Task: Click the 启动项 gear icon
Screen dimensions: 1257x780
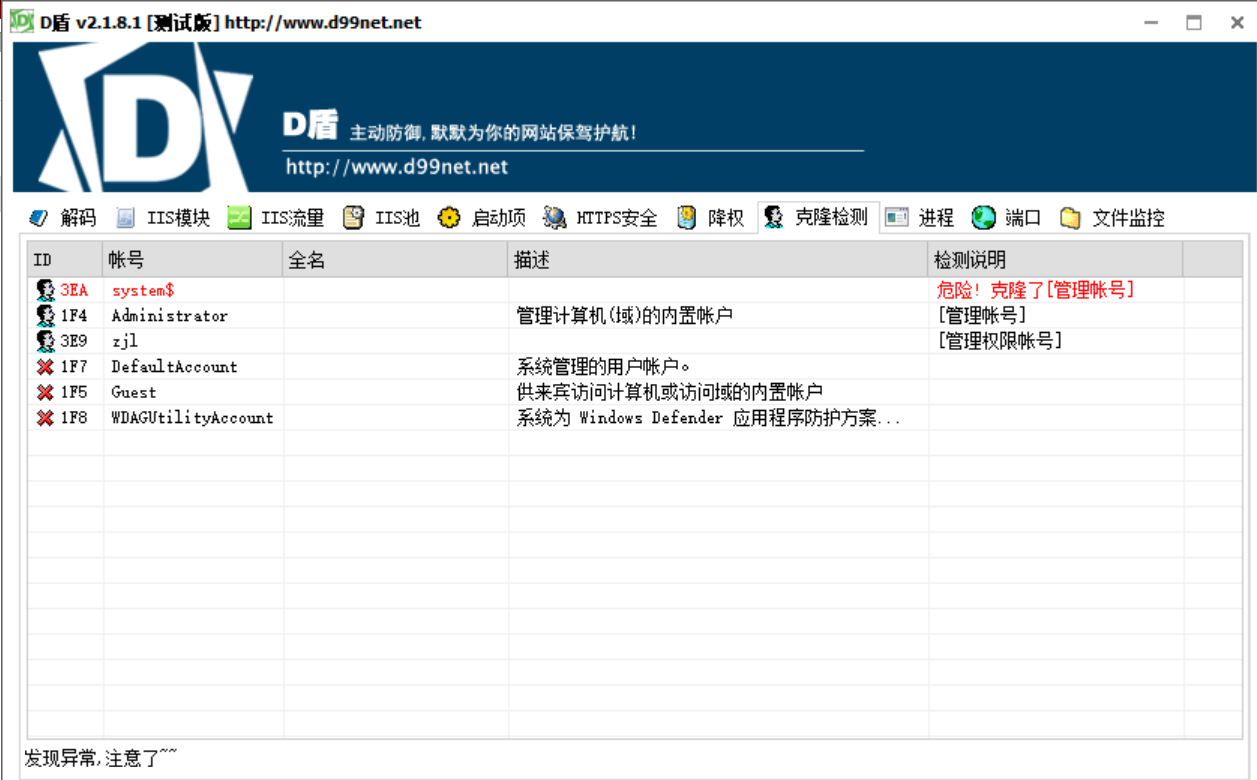Action: 450,218
